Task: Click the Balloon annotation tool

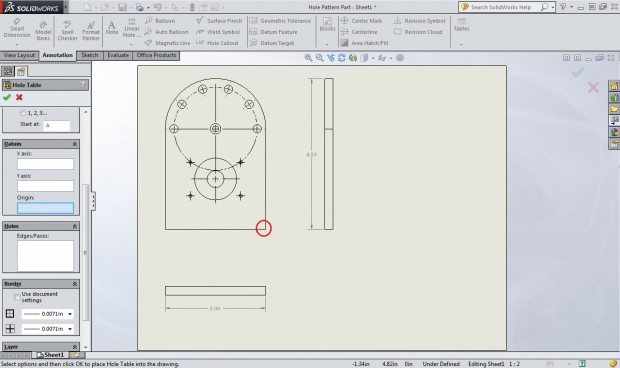Action: coord(160,21)
